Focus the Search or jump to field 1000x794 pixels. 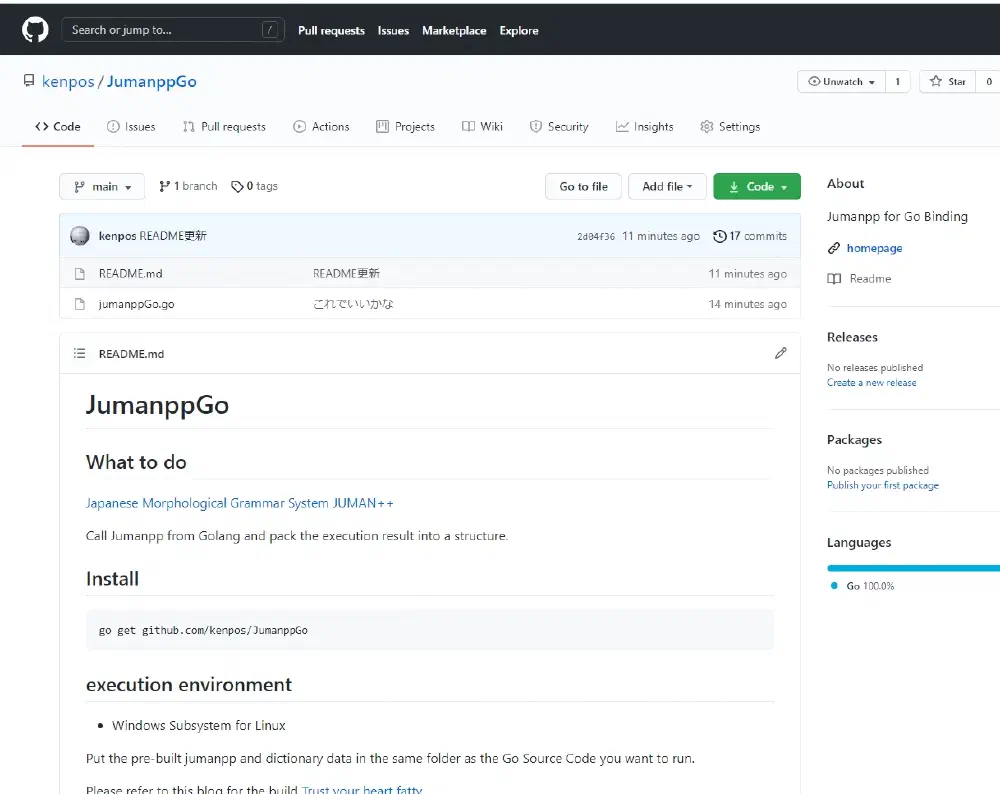click(173, 30)
